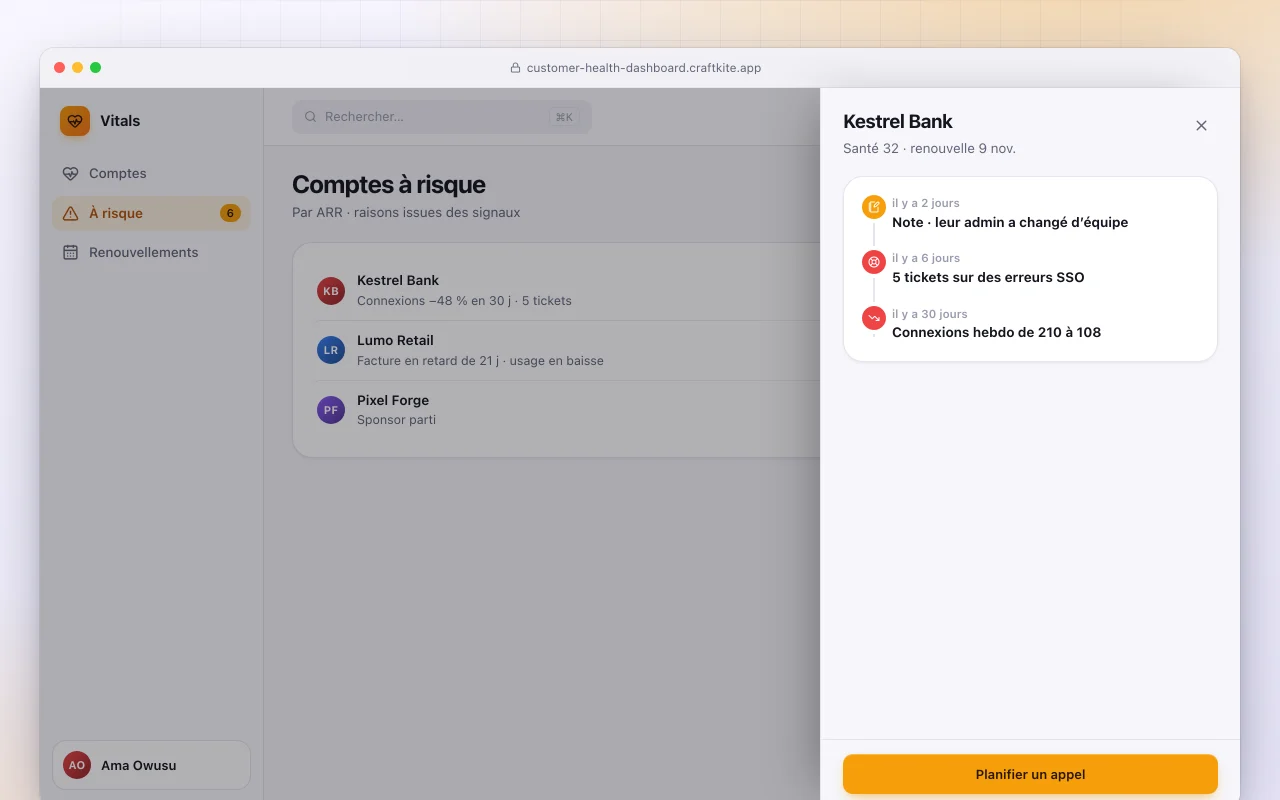The height and width of the screenshot is (800, 1280).
Task: Click the search magnifier icon
Action: point(311,117)
